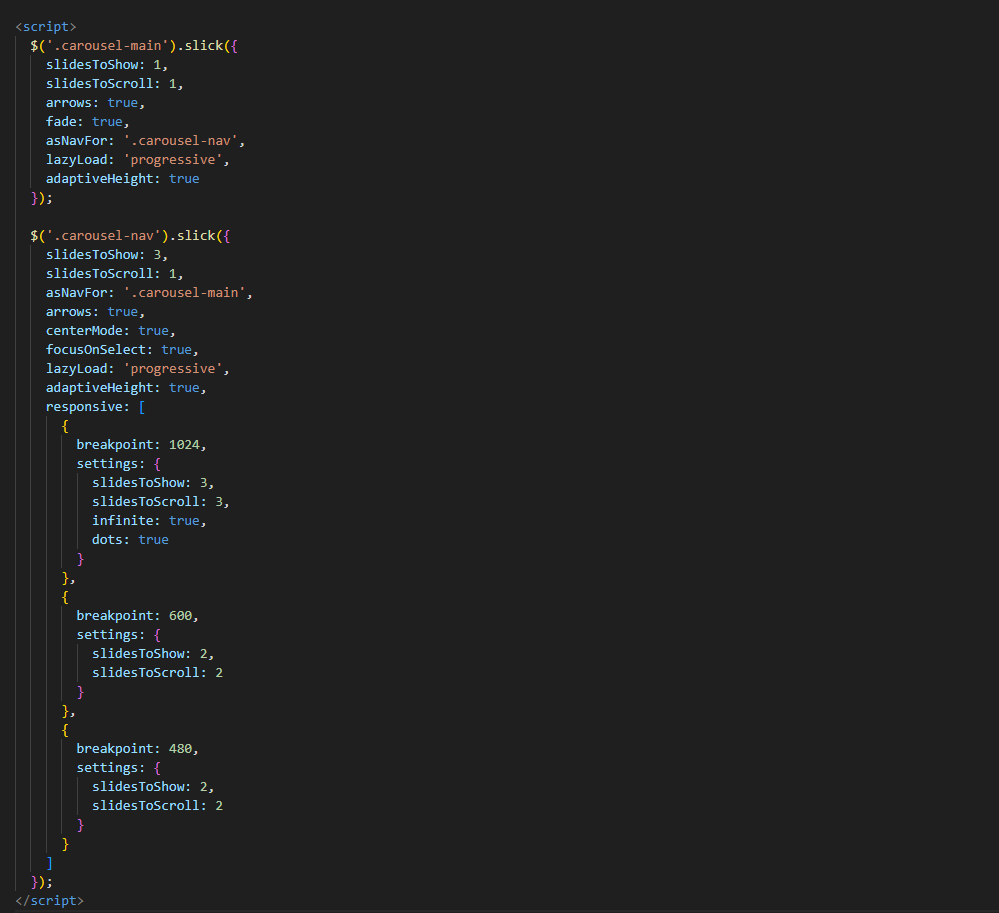Click the true value after focusOnSelect

[x=176, y=350]
